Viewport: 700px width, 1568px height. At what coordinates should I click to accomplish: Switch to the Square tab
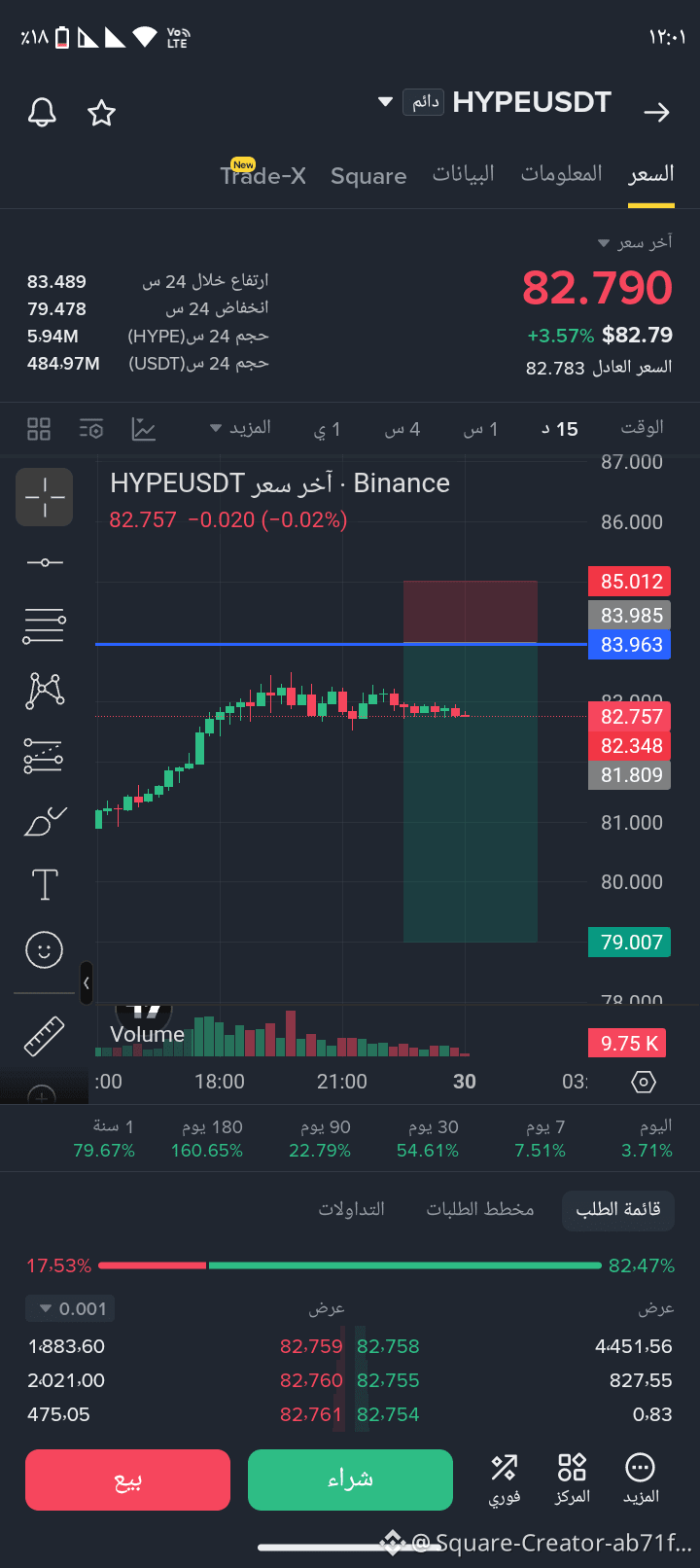368,176
